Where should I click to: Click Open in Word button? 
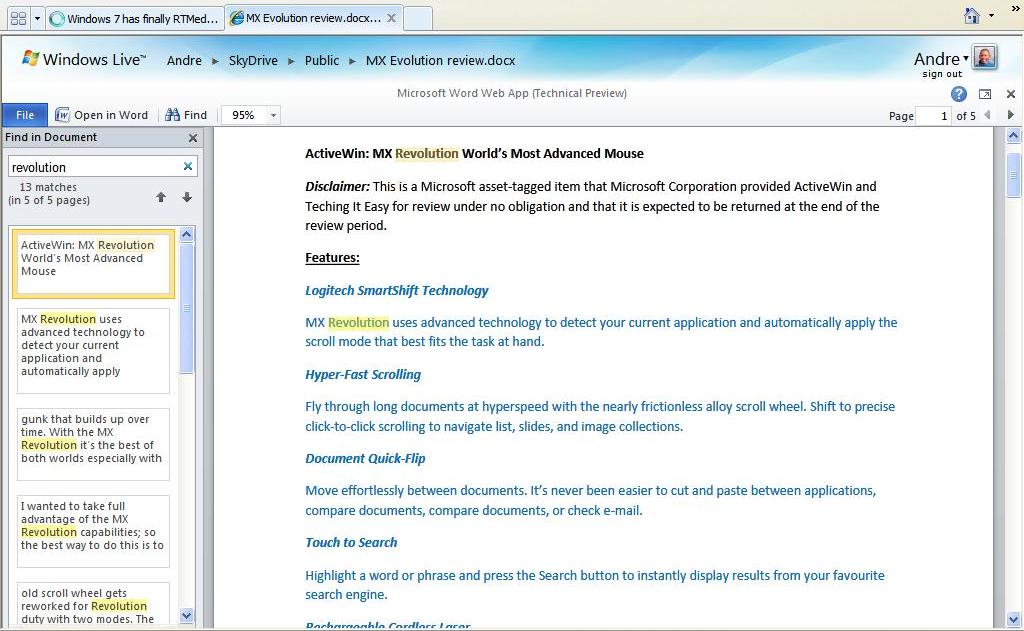click(x=102, y=115)
